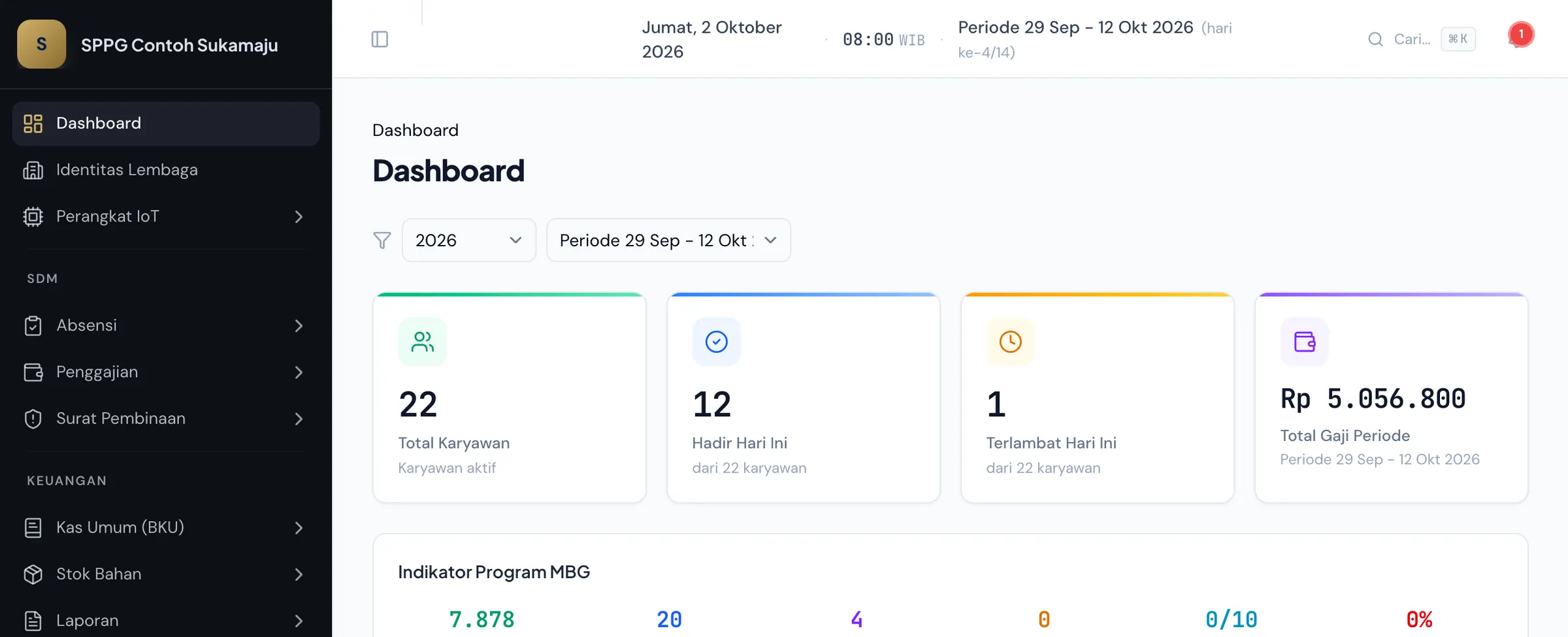Click the 0/10 indicator value
The width and height of the screenshot is (1568, 637).
1232,619
